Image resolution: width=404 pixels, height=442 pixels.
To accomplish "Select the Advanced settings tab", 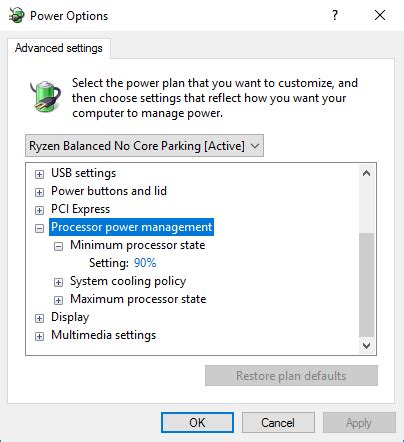I will pyautogui.click(x=59, y=48).
